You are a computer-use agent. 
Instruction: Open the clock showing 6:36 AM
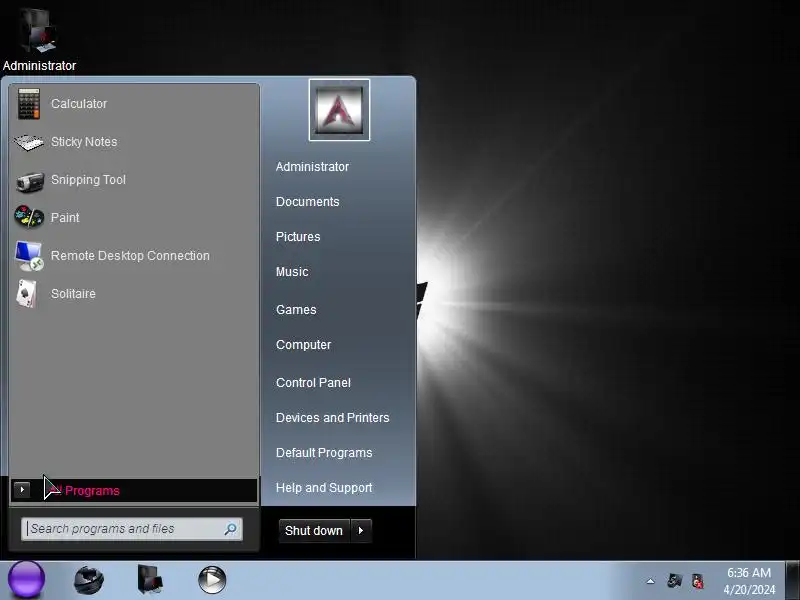click(748, 573)
